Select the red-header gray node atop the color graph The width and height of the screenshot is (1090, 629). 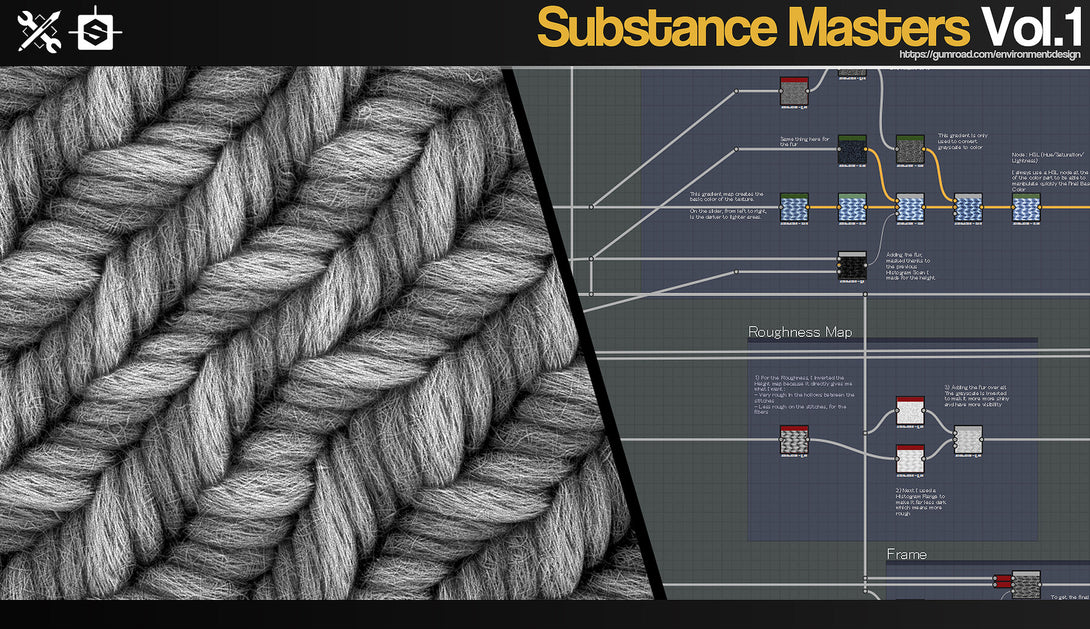pyautogui.click(x=794, y=91)
